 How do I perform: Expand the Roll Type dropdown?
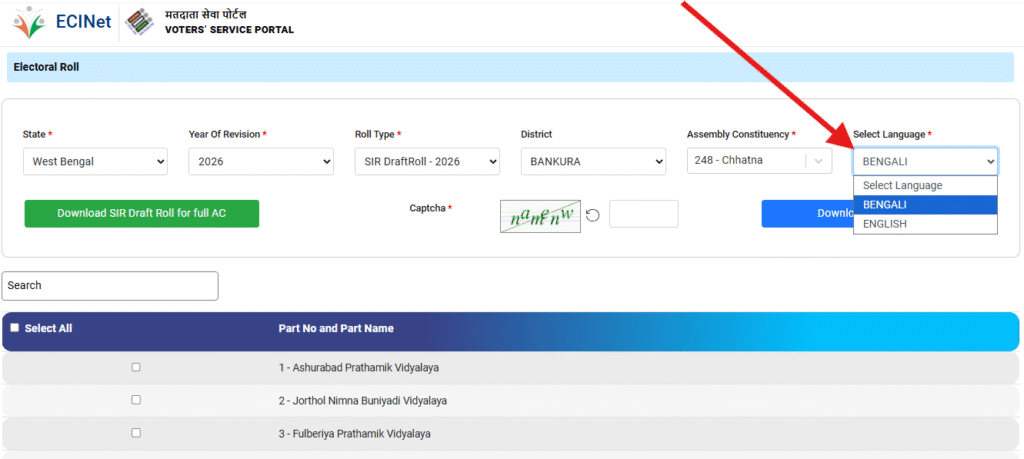pyautogui.click(x=427, y=161)
